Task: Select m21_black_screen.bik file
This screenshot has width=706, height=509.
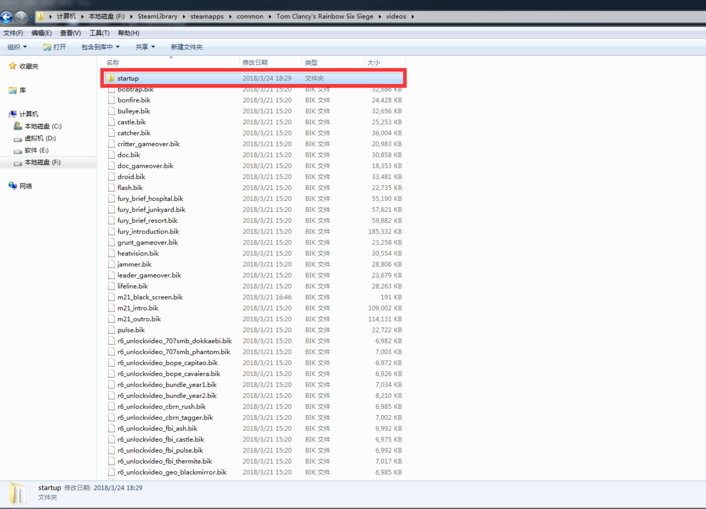Action: tap(255, 297)
